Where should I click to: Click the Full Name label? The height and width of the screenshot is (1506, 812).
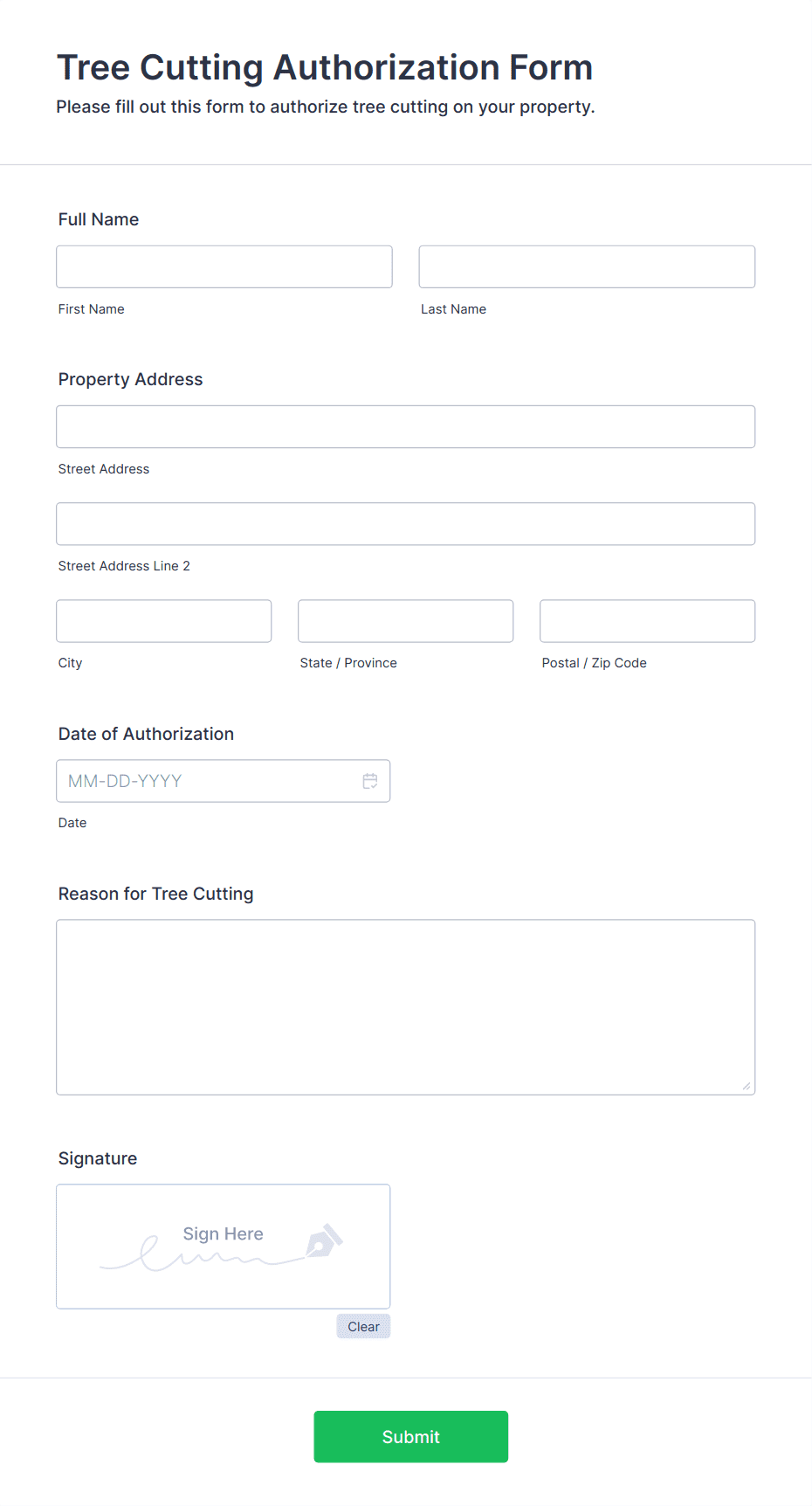[99, 219]
